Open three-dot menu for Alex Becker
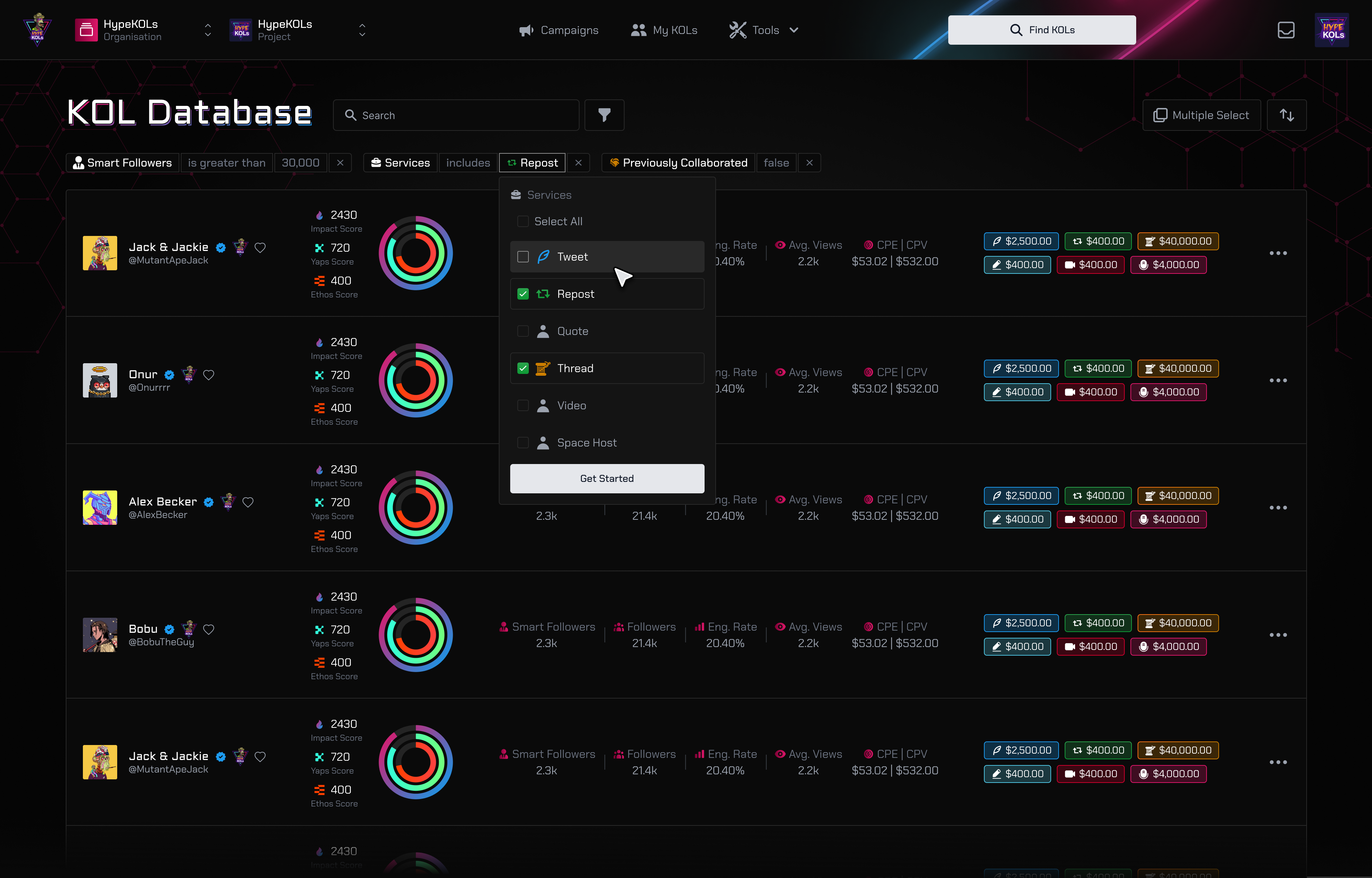Screen dimensions: 1372x878 pos(1278,507)
